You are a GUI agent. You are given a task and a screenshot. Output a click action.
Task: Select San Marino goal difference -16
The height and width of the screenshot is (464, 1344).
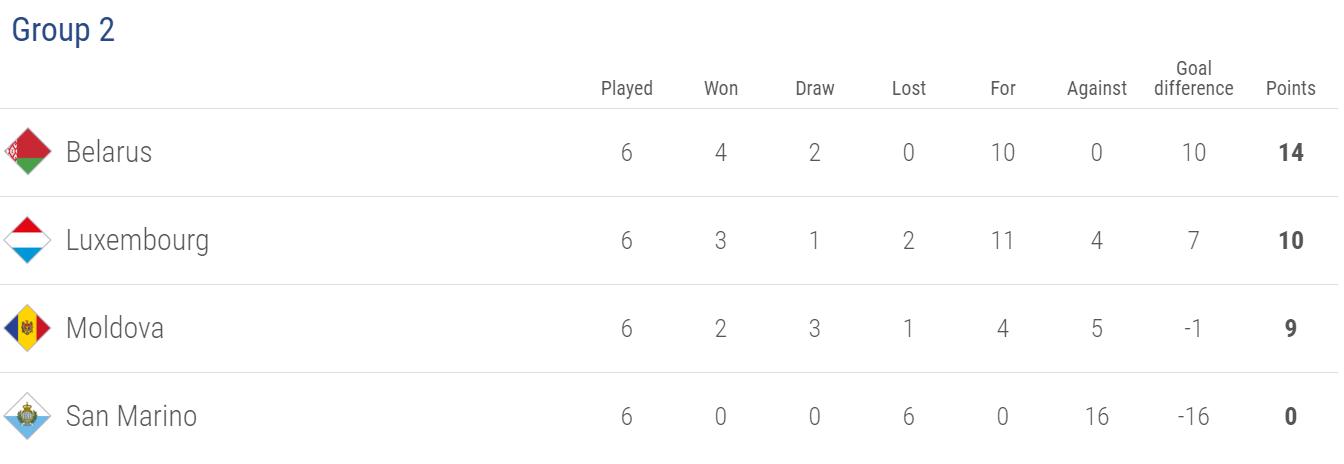point(1193,417)
